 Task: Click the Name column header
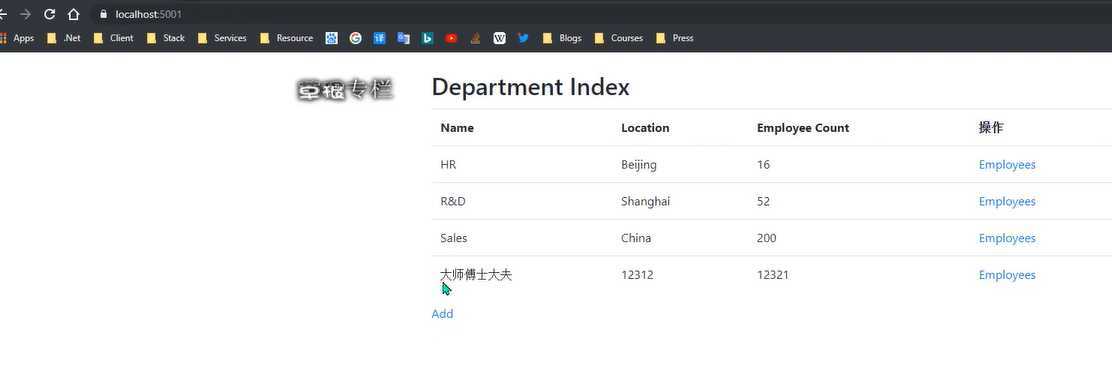[x=457, y=128]
